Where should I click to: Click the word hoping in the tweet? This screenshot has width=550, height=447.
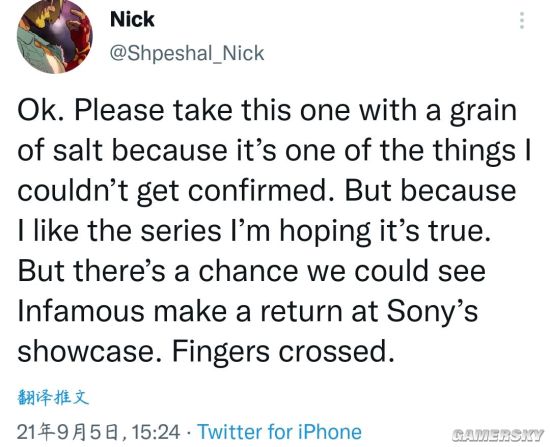tap(325, 232)
